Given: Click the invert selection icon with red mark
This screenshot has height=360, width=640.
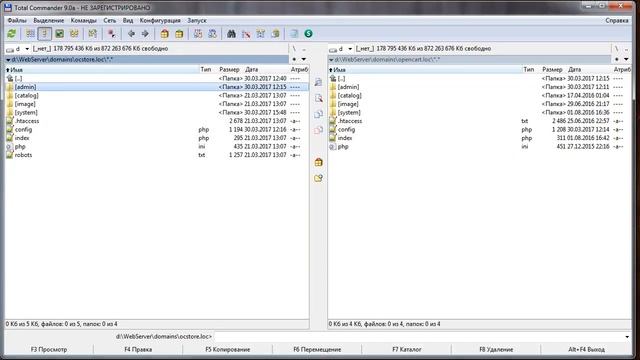Looking at the screenshot, I should coord(111,34).
